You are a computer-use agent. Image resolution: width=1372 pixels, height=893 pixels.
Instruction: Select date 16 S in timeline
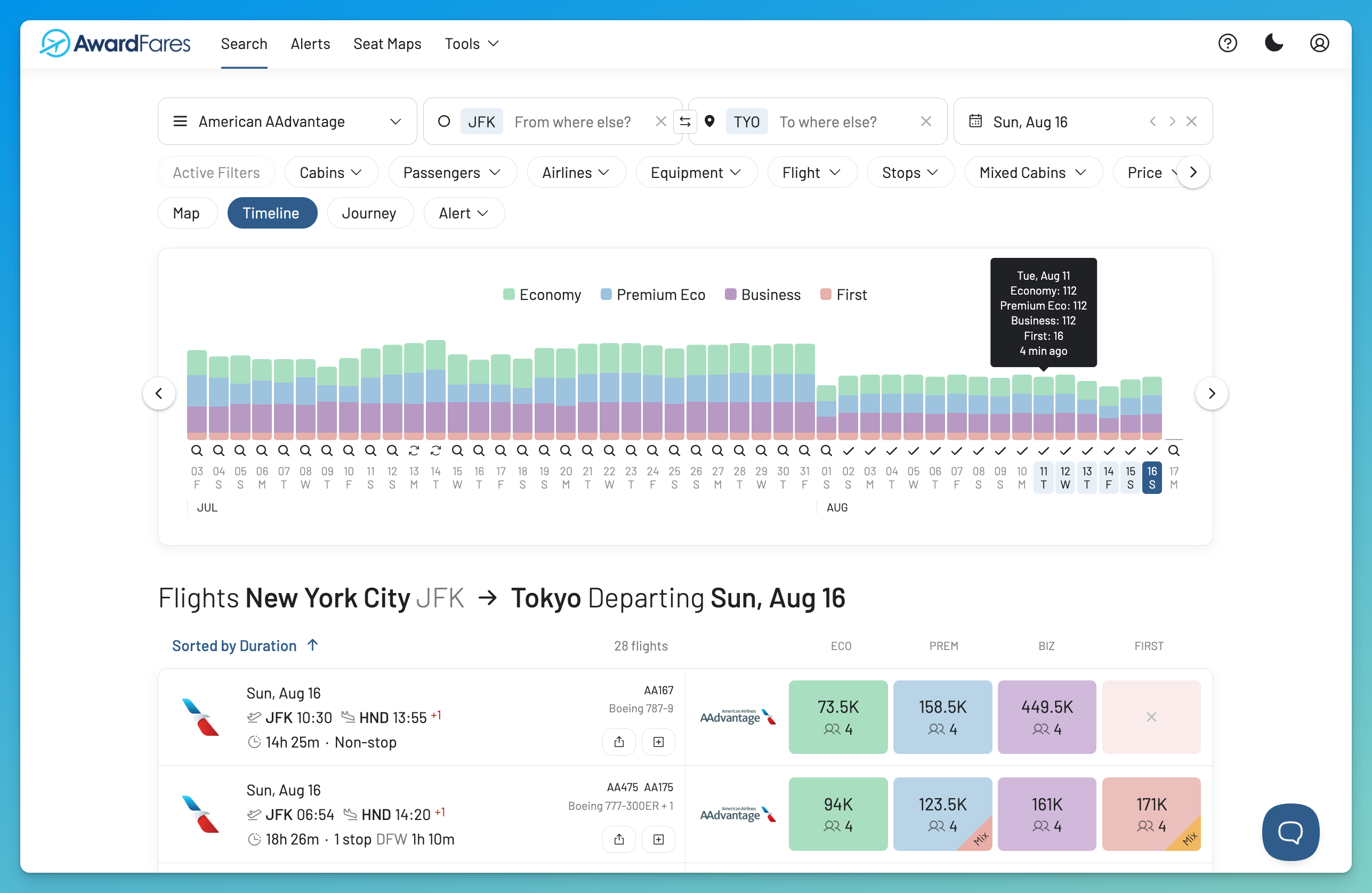pyautogui.click(x=1152, y=477)
